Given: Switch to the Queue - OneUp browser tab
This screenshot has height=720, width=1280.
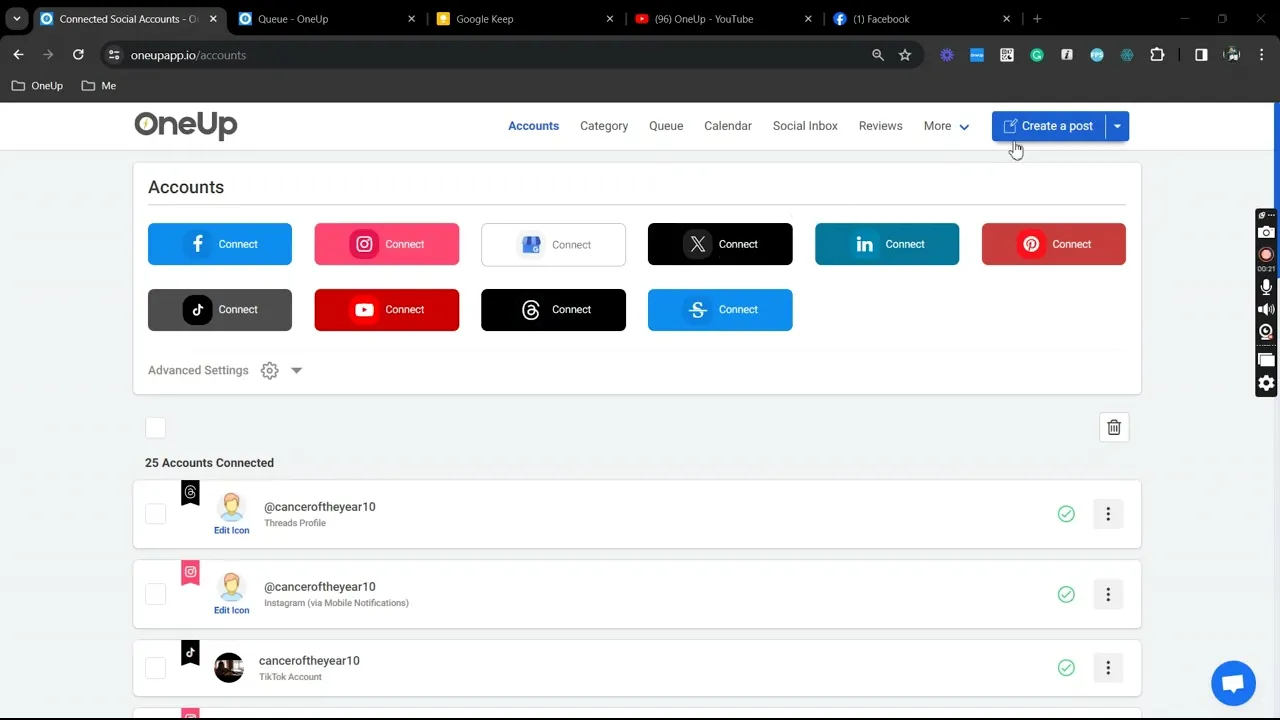Looking at the screenshot, I should [x=326, y=19].
